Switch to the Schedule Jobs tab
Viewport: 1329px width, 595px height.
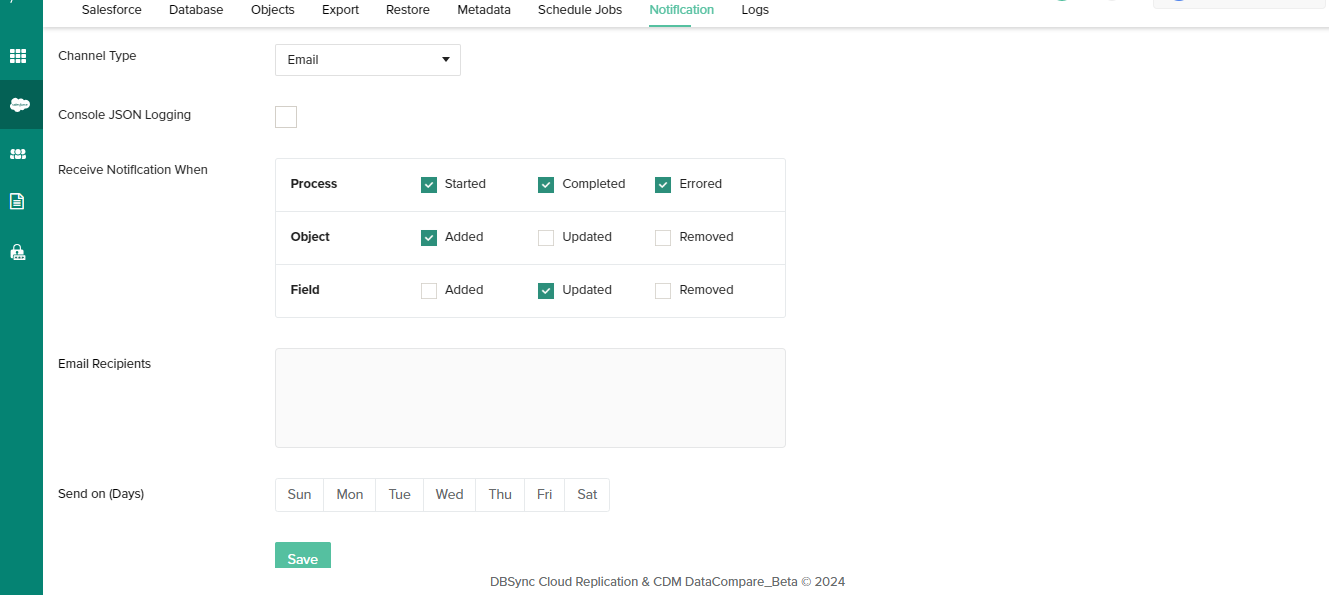pyautogui.click(x=580, y=10)
